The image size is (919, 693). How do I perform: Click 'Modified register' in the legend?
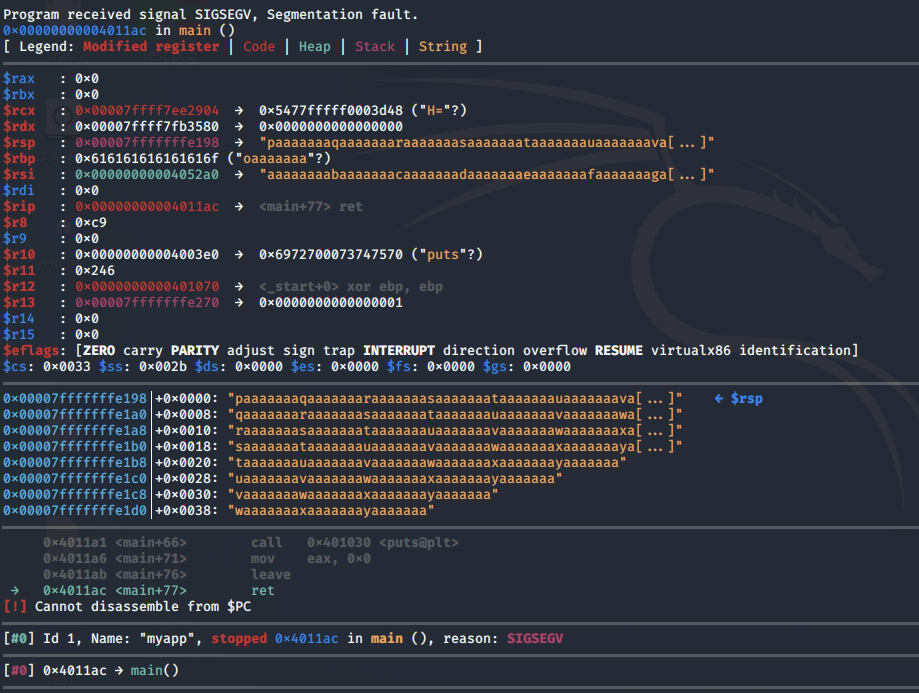151,46
